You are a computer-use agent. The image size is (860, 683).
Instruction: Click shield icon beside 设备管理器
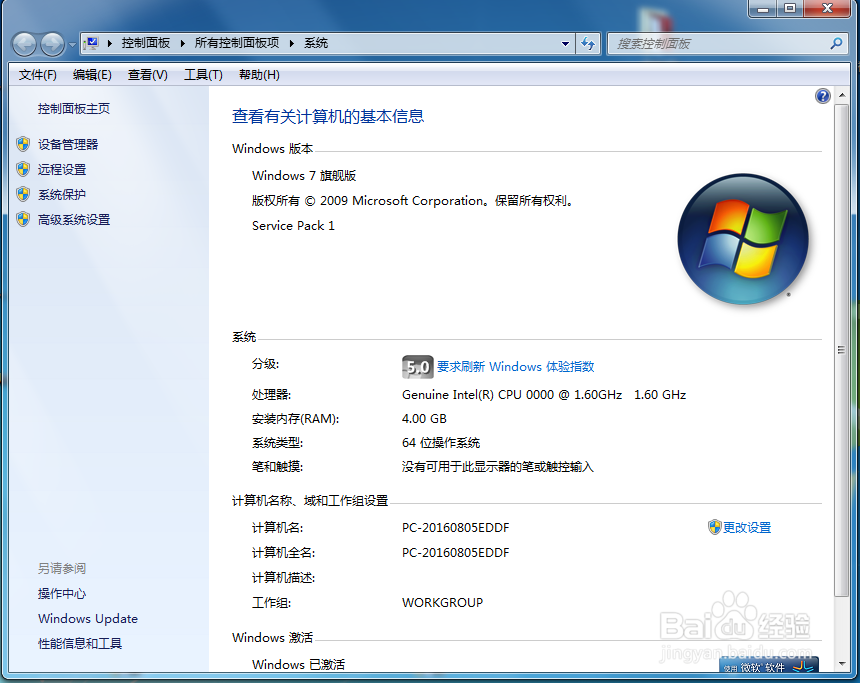pyautogui.click(x=23, y=144)
